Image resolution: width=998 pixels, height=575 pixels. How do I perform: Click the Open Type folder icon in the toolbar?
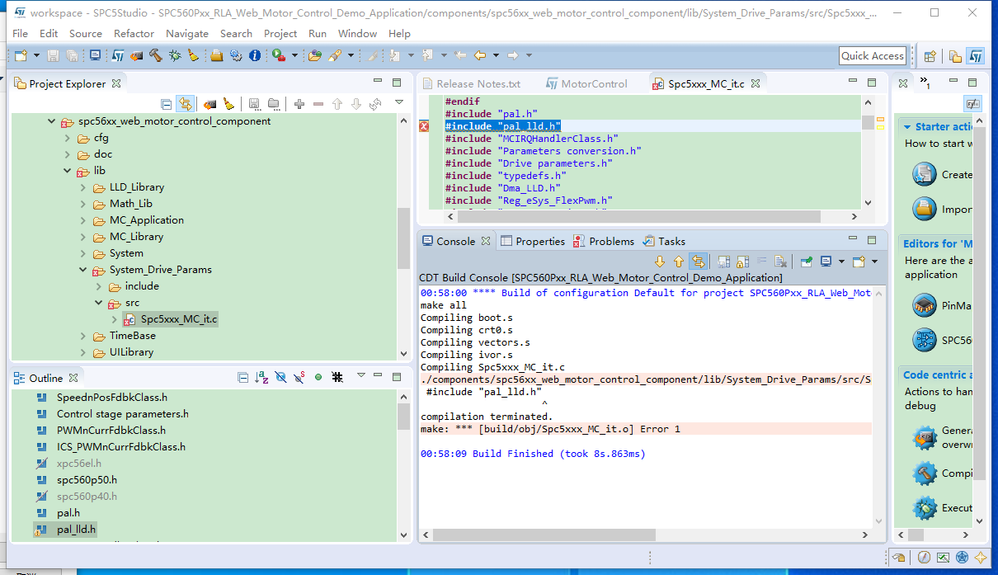pos(314,56)
